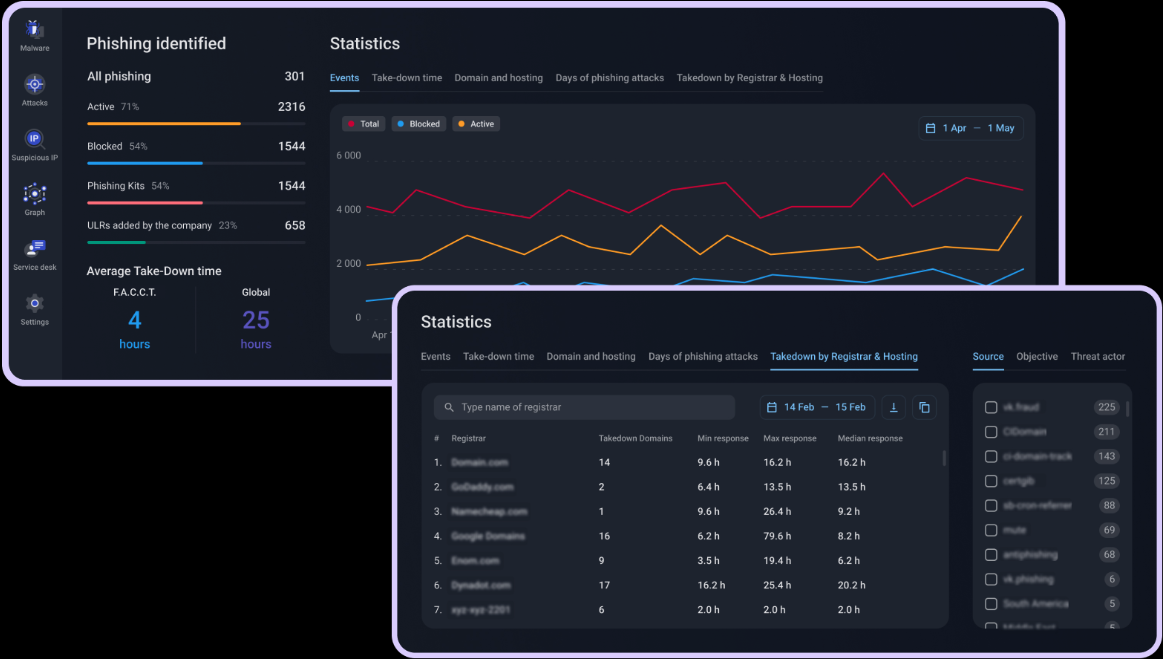1163x659 pixels.
Task: Toggle the Blocked series legend chip
Action: (x=418, y=124)
